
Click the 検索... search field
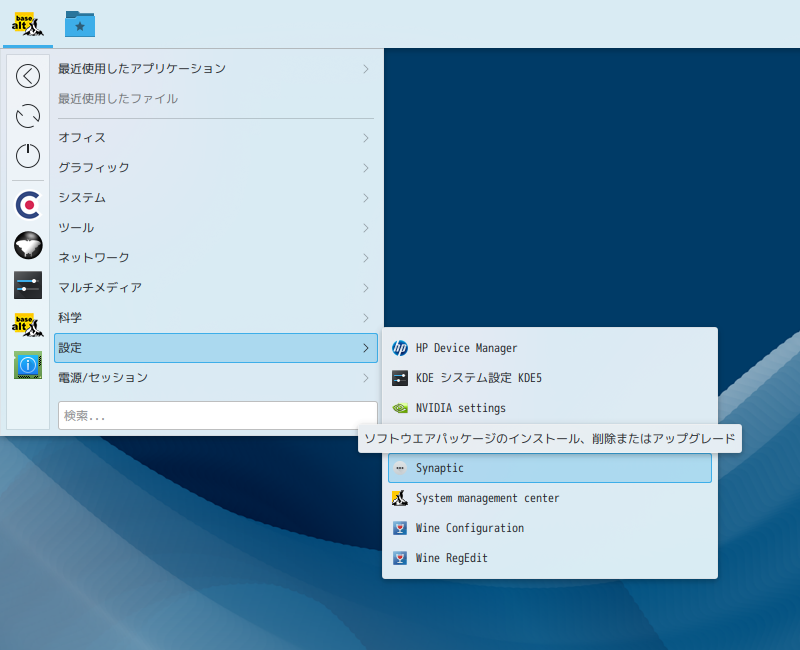click(218, 416)
